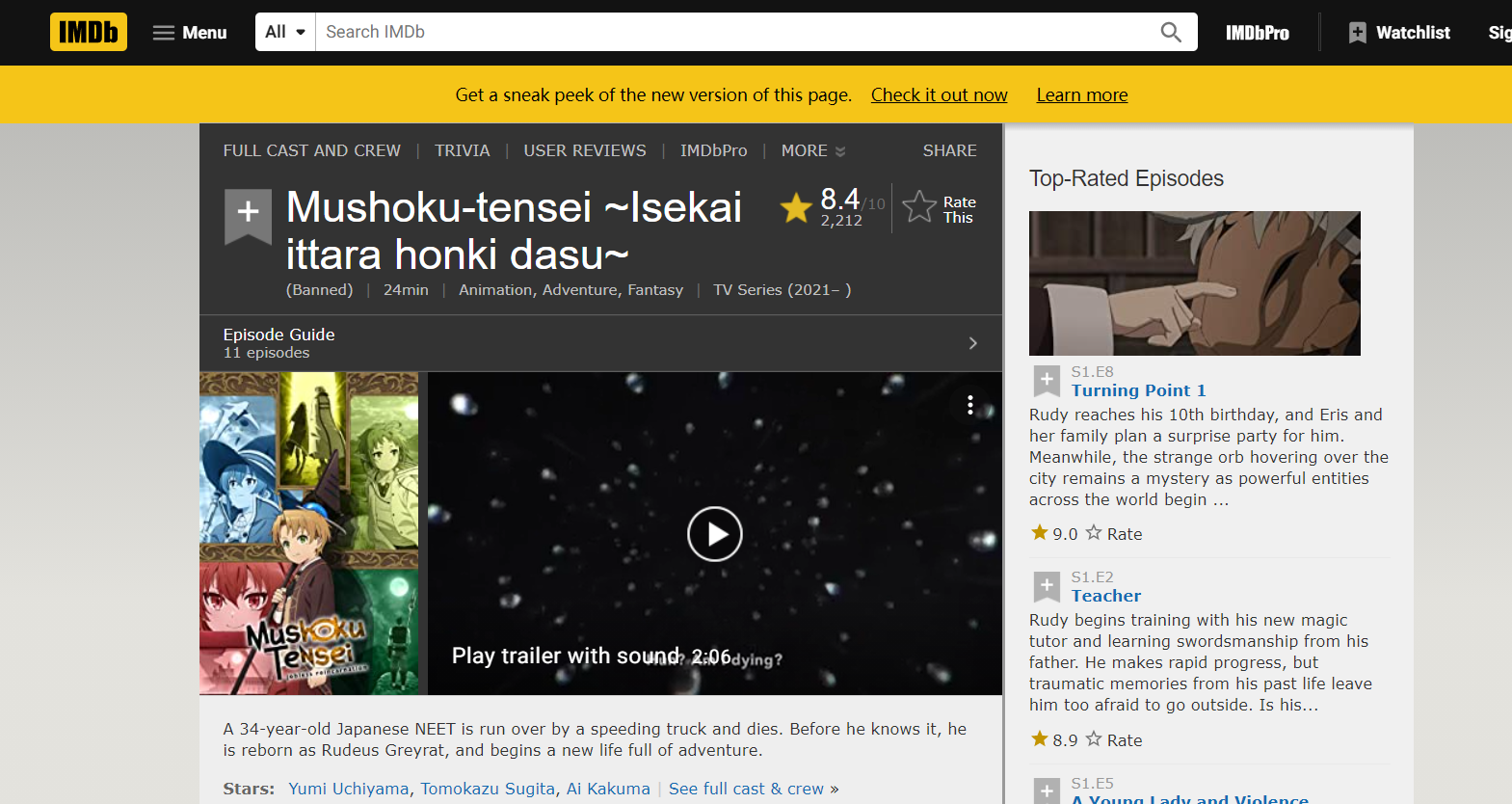Open the video three-dot options menu
1512x804 pixels.
tap(969, 405)
